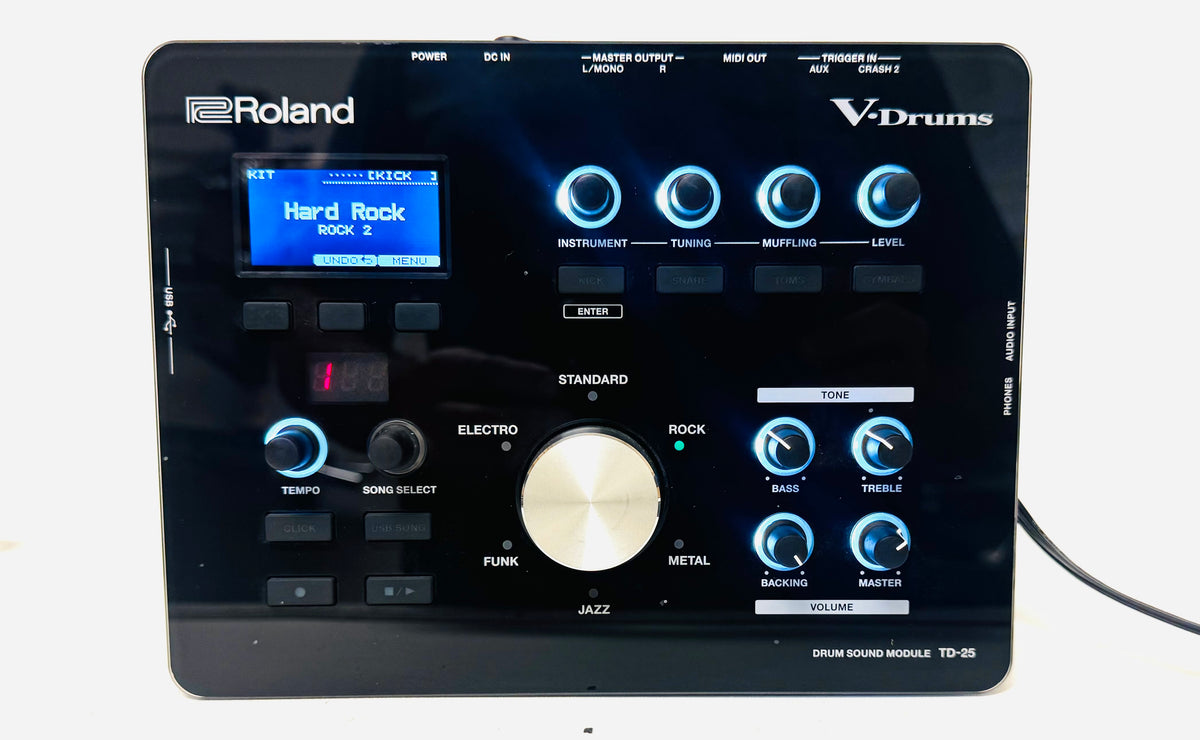Click the MASTER OUTPUT label
This screenshot has height=740, width=1200.
(632, 58)
